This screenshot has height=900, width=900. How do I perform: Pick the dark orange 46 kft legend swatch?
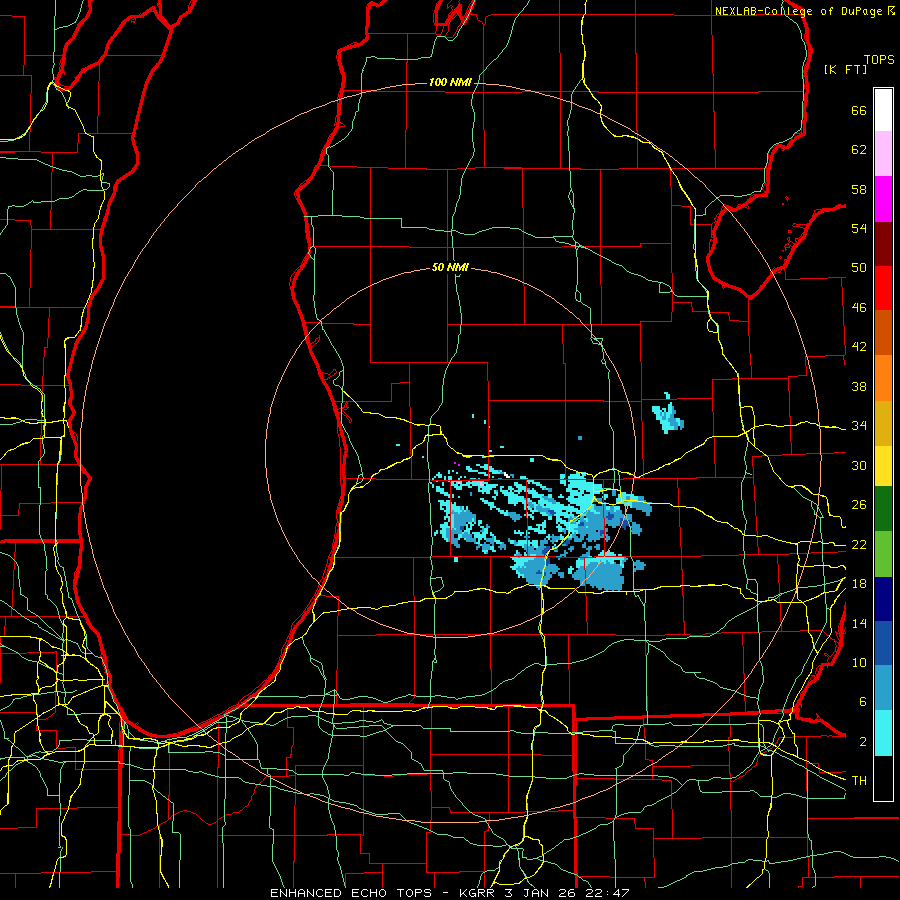pyautogui.click(x=883, y=333)
